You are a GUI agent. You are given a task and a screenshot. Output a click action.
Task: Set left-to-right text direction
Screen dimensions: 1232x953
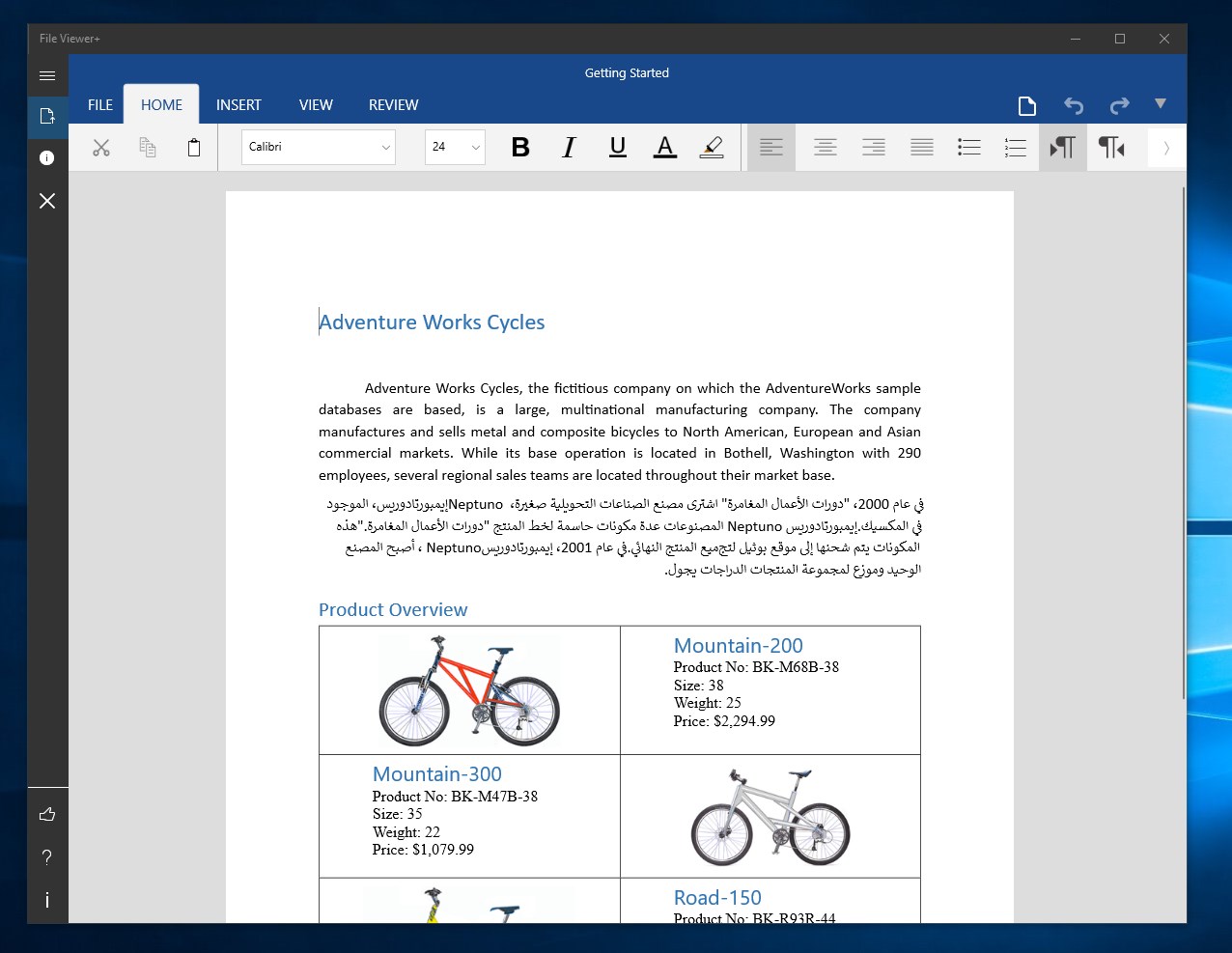(x=1063, y=148)
